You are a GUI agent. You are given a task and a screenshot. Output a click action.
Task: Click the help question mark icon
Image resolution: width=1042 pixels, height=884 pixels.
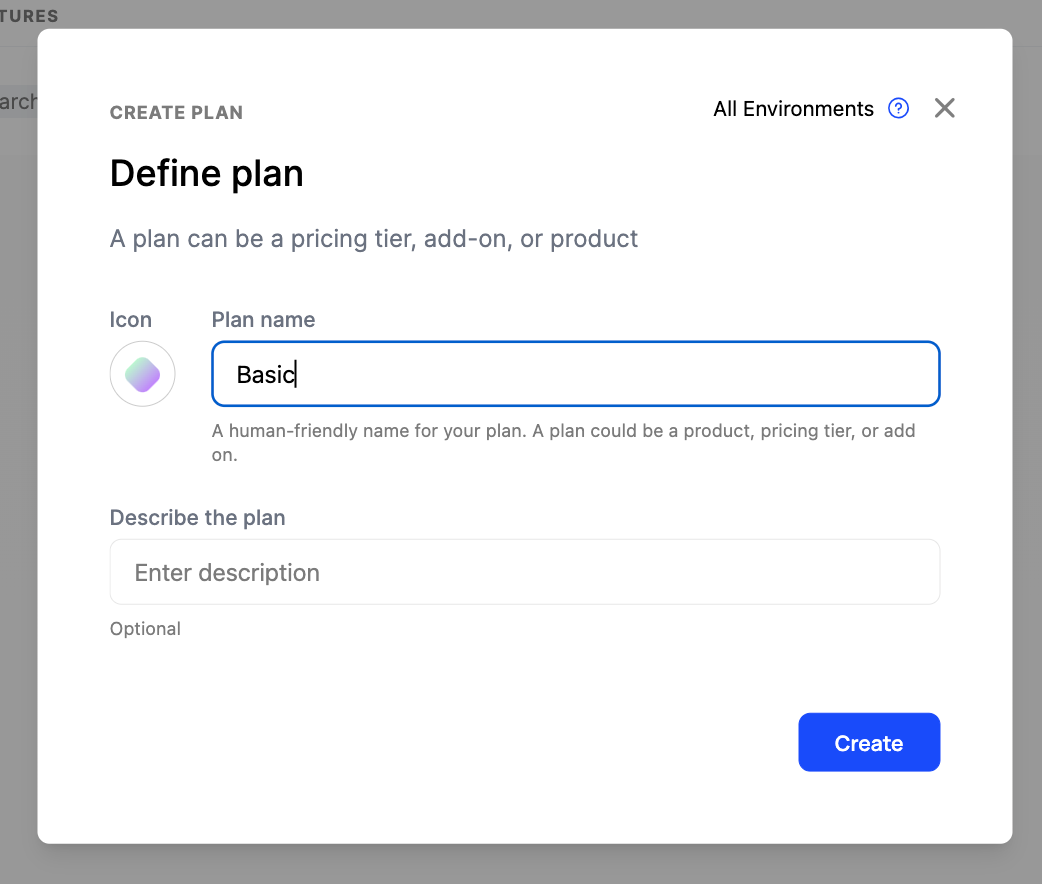pyautogui.click(x=899, y=108)
